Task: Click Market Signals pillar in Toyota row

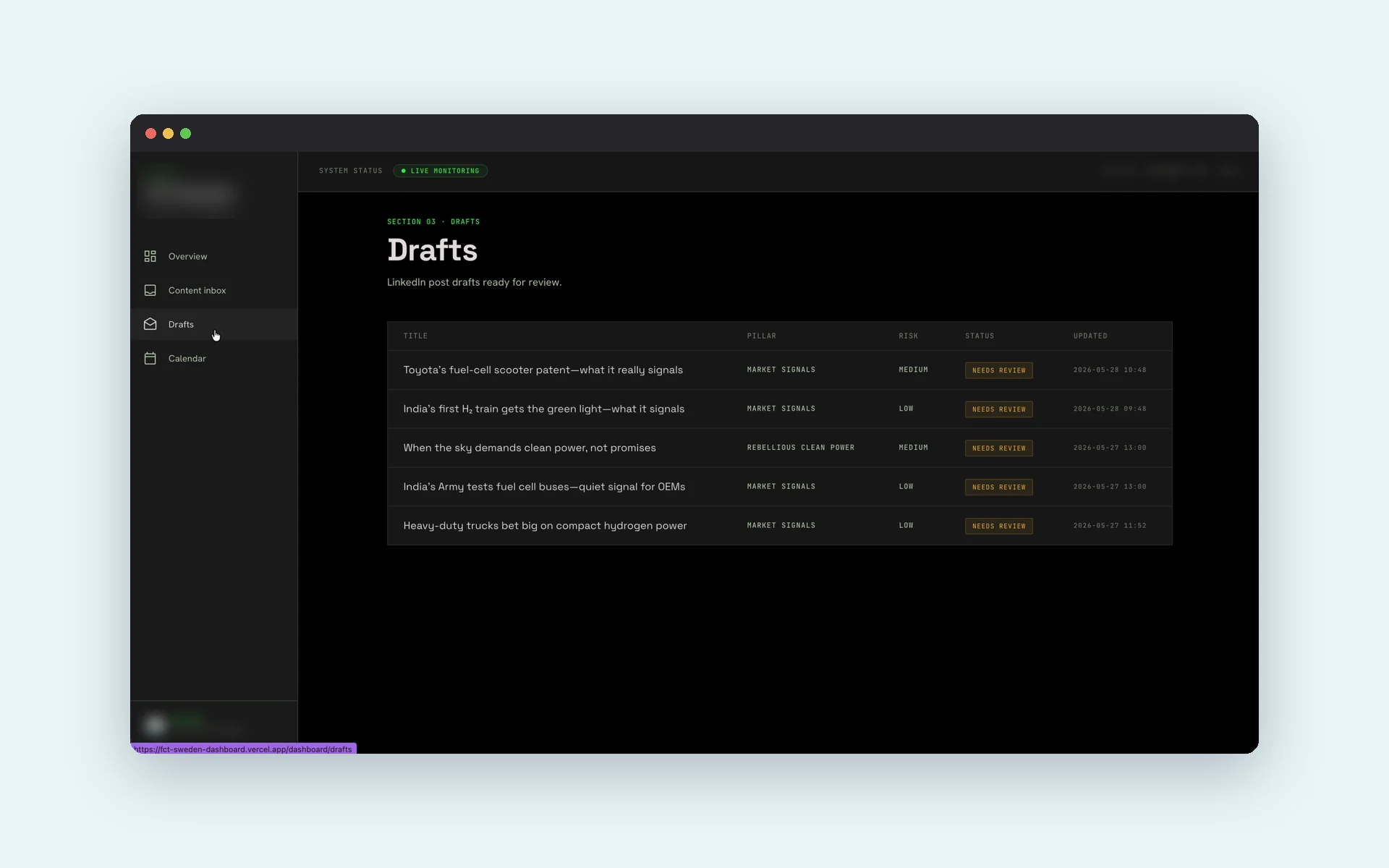Action: click(781, 370)
